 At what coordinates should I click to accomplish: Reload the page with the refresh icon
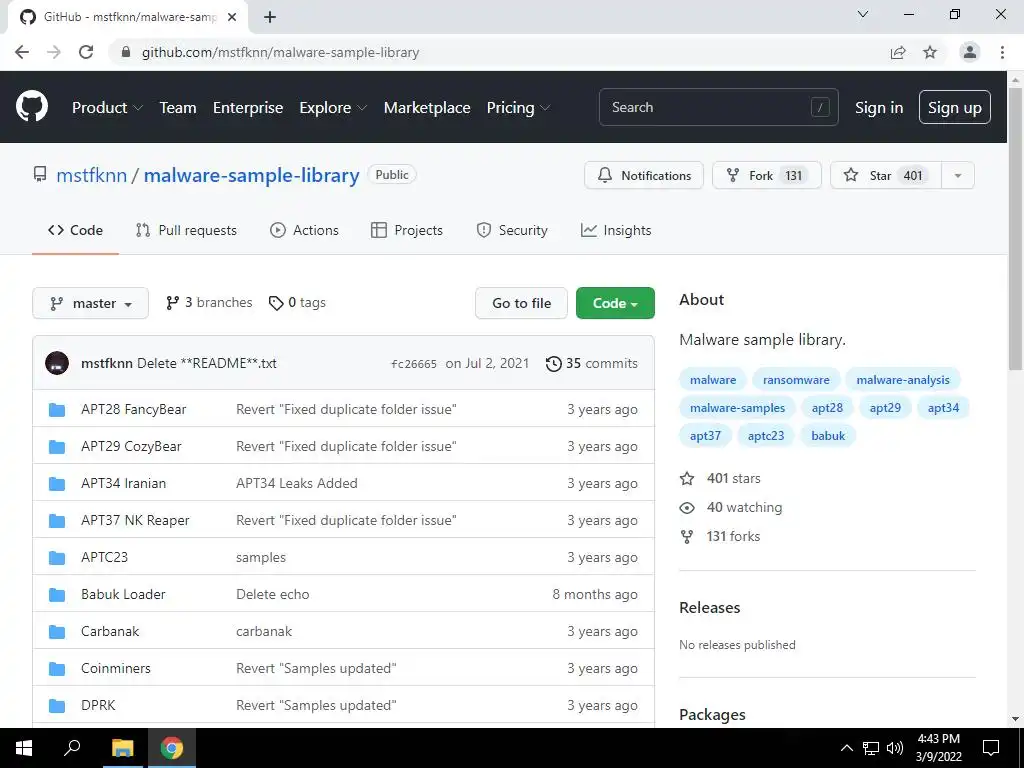click(x=86, y=52)
